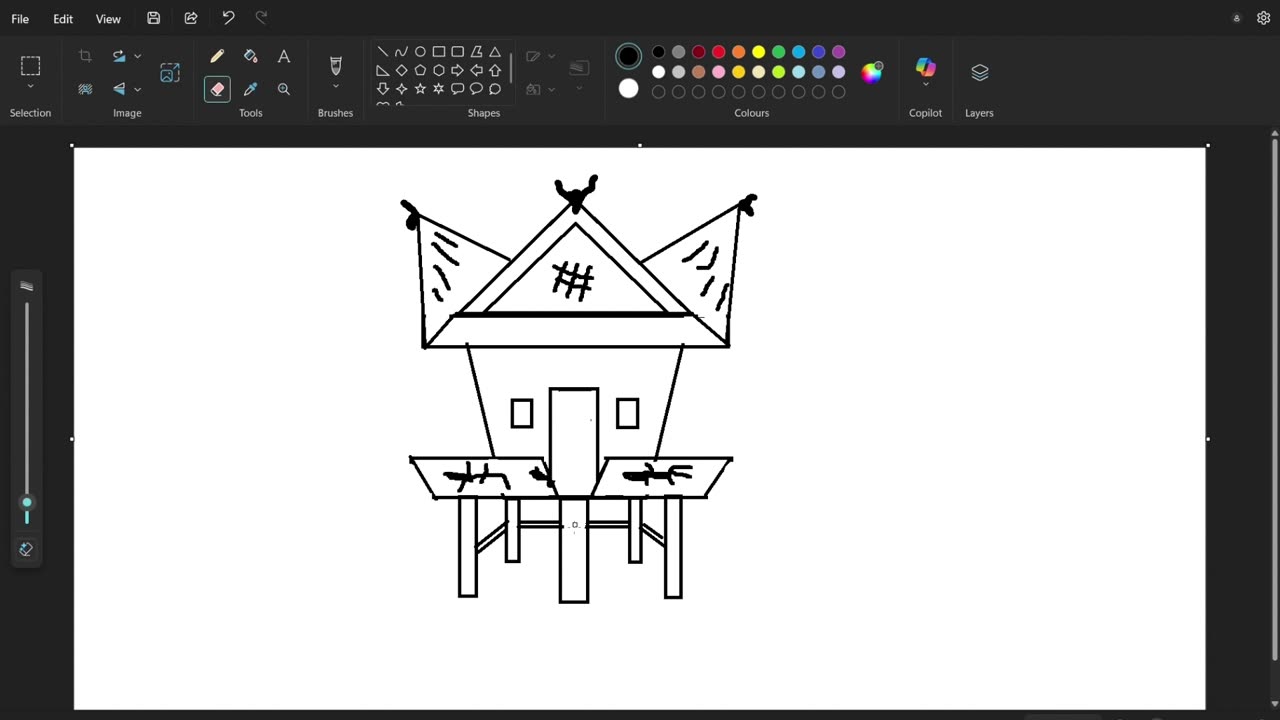Click the Share icon
The image size is (1280, 720).
coord(191,18)
